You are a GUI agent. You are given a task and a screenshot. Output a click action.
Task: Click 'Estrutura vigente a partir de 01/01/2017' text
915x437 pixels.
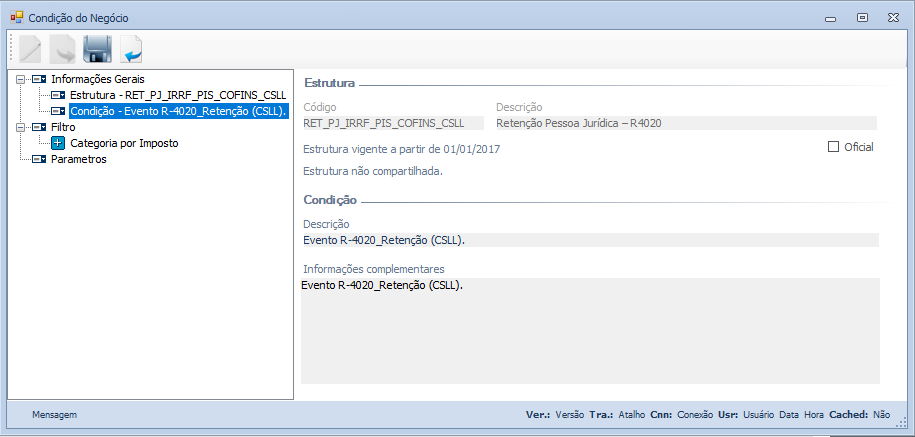point(402,149)
